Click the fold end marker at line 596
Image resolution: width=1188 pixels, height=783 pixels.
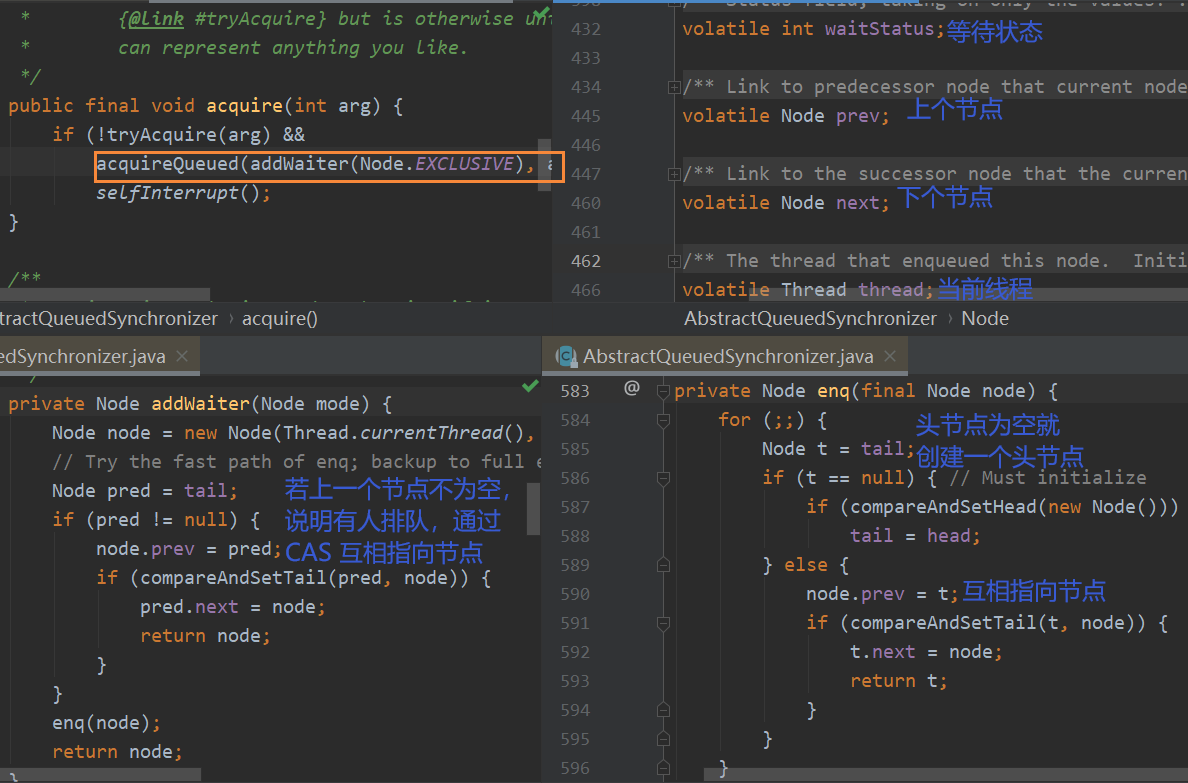pos(663,768)
